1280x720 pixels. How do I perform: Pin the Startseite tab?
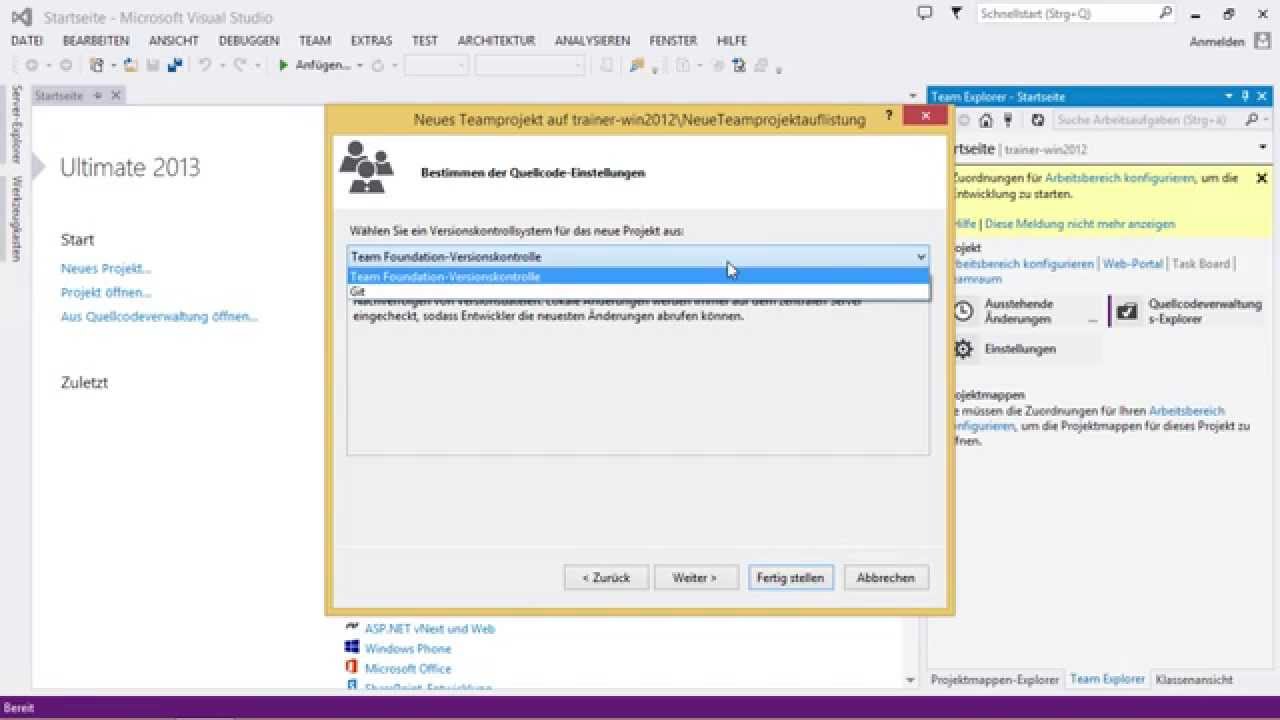tap(98, 95)
